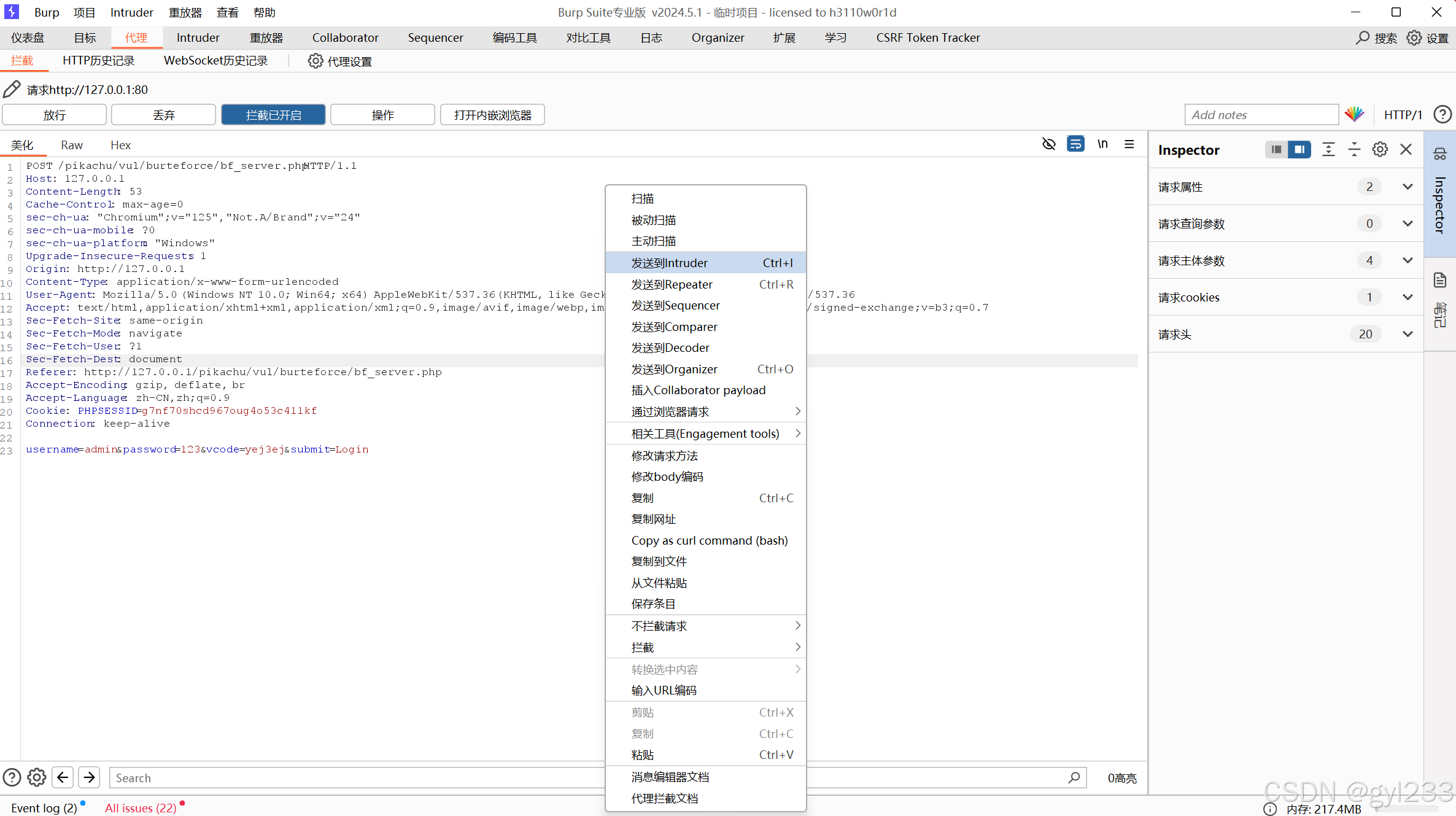The height and width of the screenshot is (816, 1456).
Task: Pick highlight color rainbow icon
Action: (x=1355, y=114)
